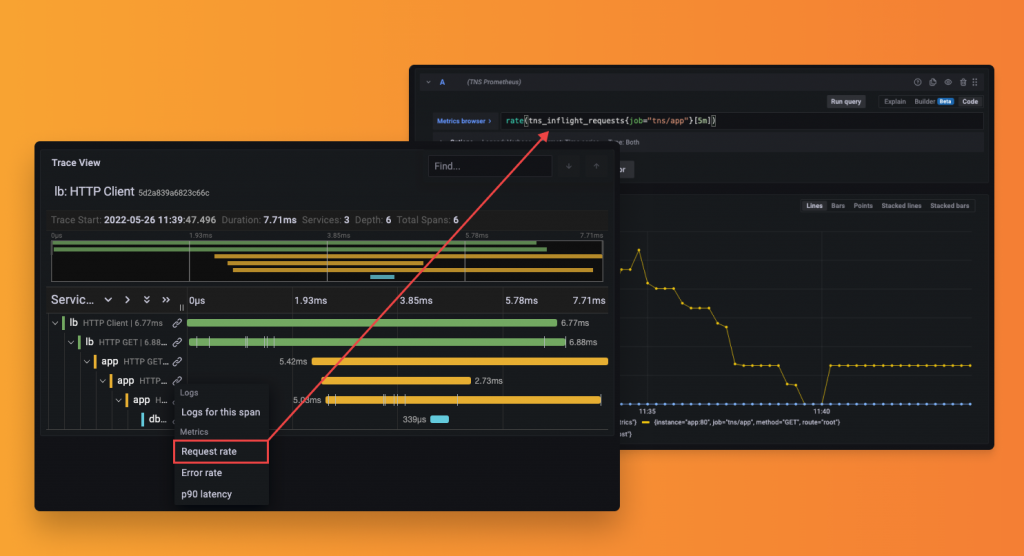The image size is (1024, 556).
Task: Click into the PromQL rate query field
Action: (x=741, y=121)
